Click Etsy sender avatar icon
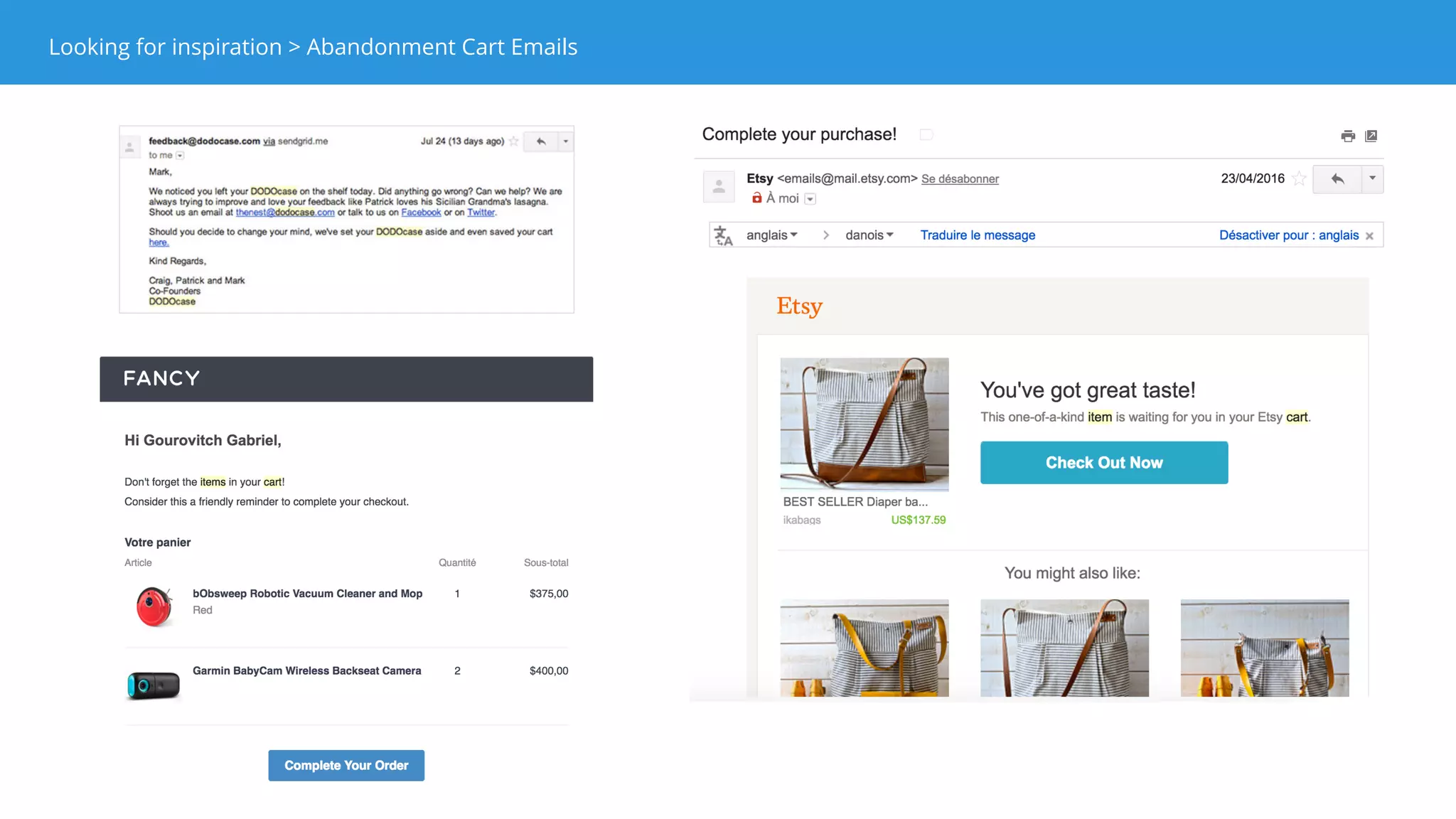The image size is (1456, 819). coord(719,186)
